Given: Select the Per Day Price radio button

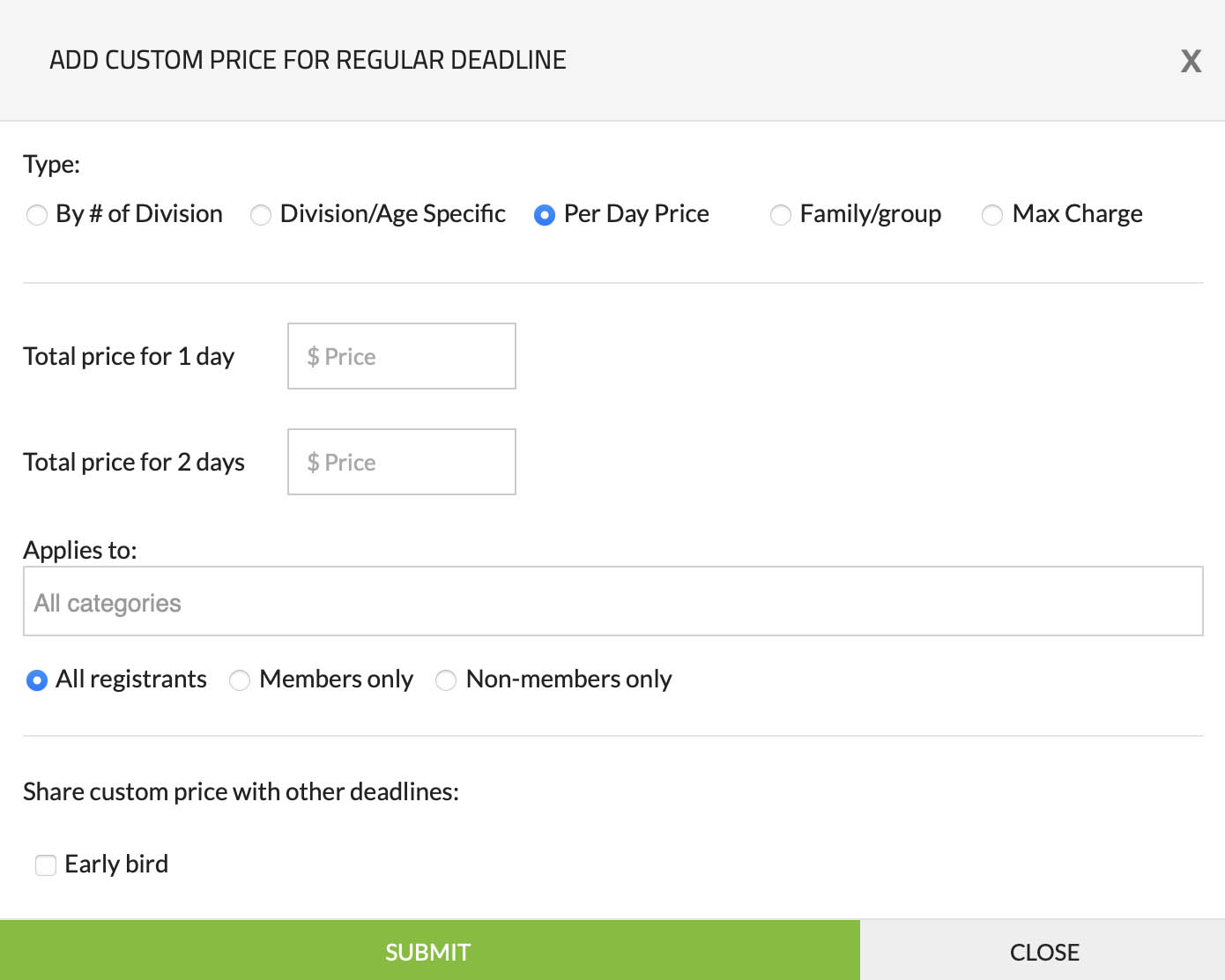Looking at the screenshot, I should (x=545, y=215).
